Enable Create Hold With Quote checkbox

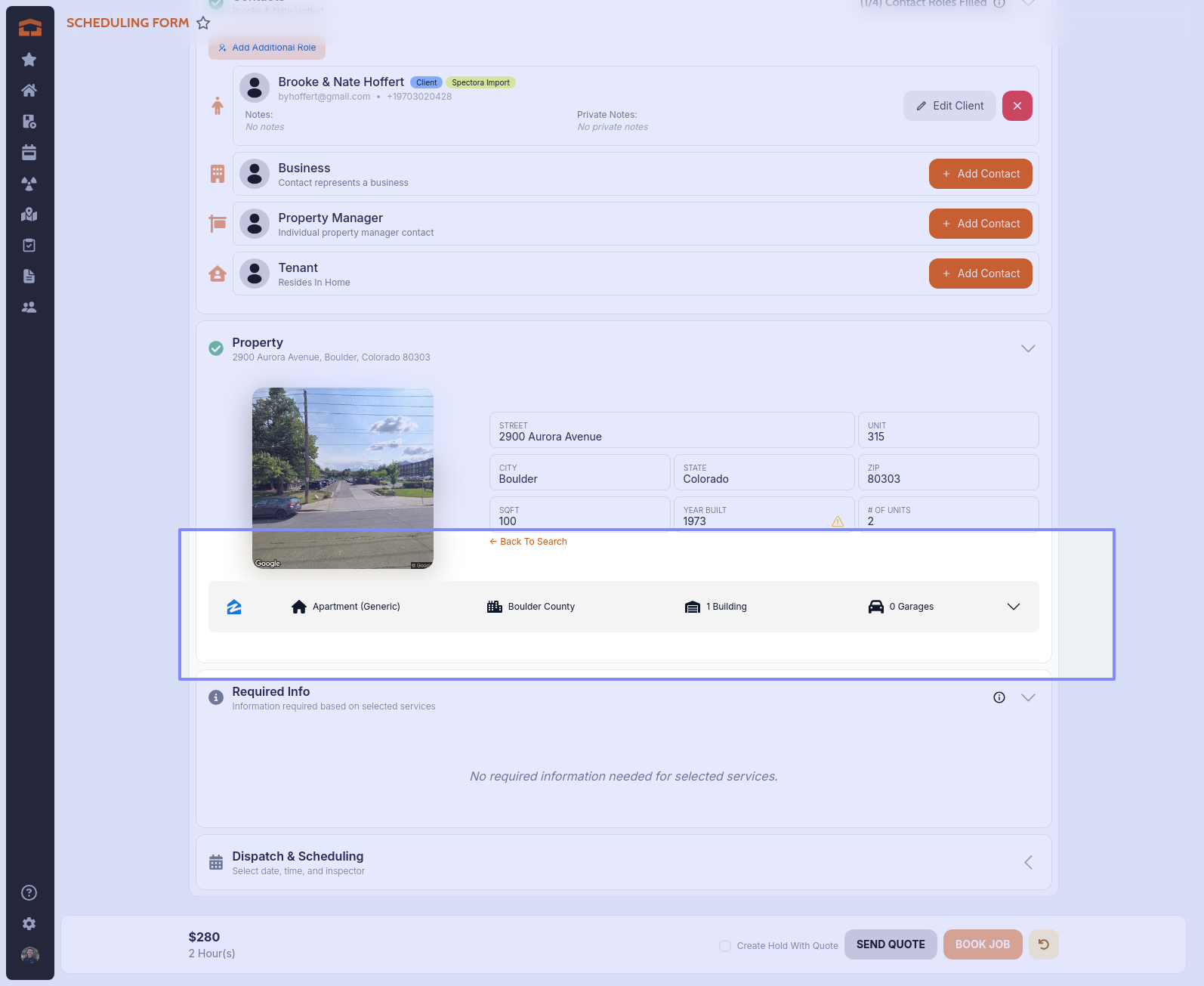pos(725,946)
